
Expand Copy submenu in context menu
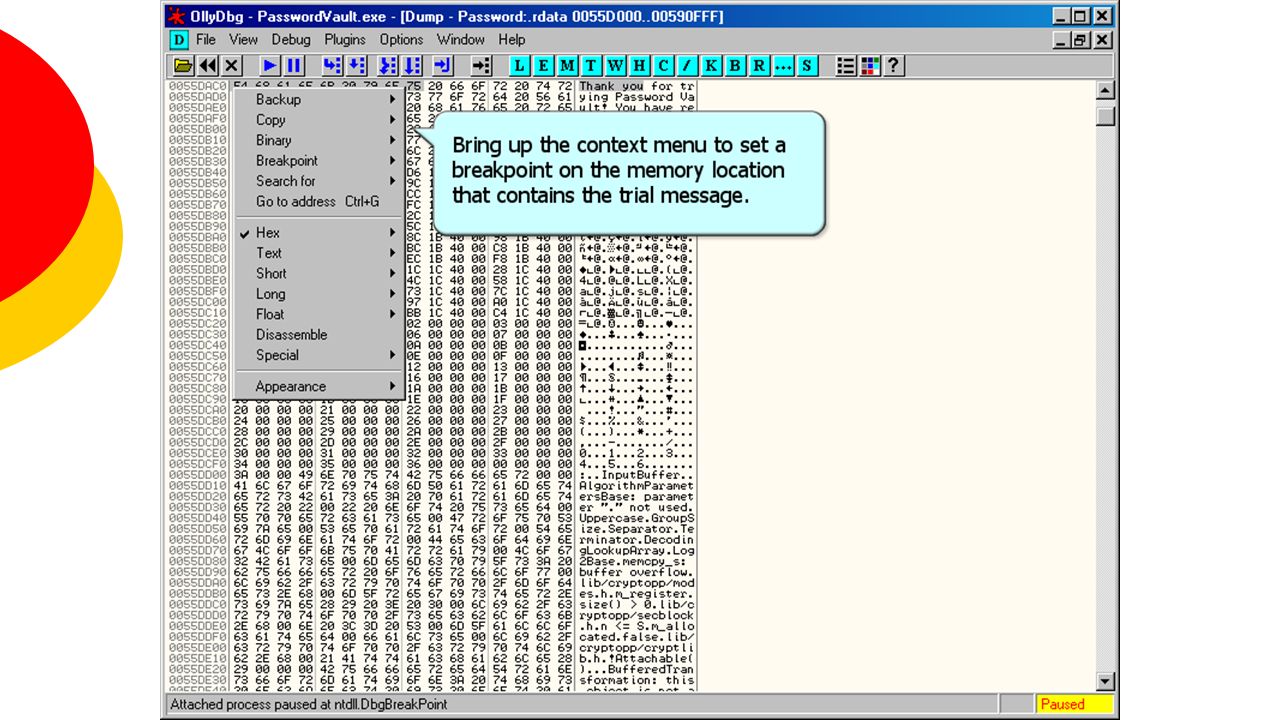[318, 120]
